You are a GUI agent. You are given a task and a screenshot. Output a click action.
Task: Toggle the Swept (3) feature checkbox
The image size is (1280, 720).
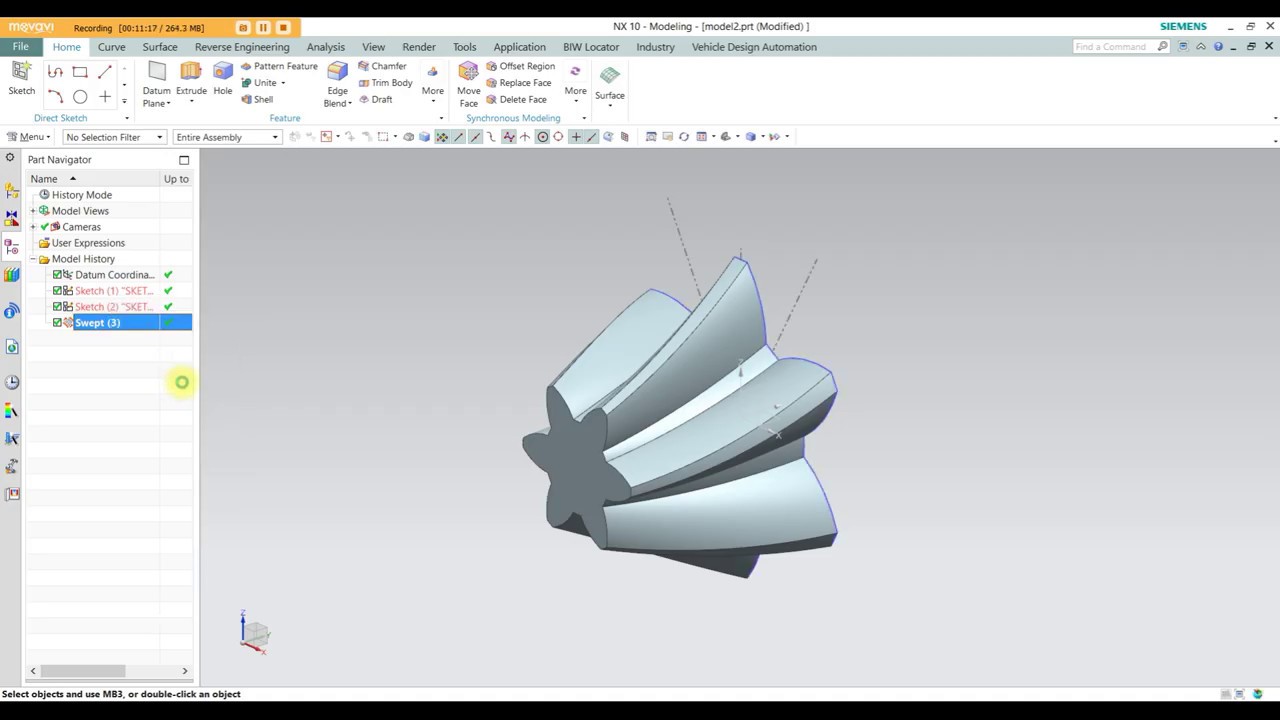point(57,323)
